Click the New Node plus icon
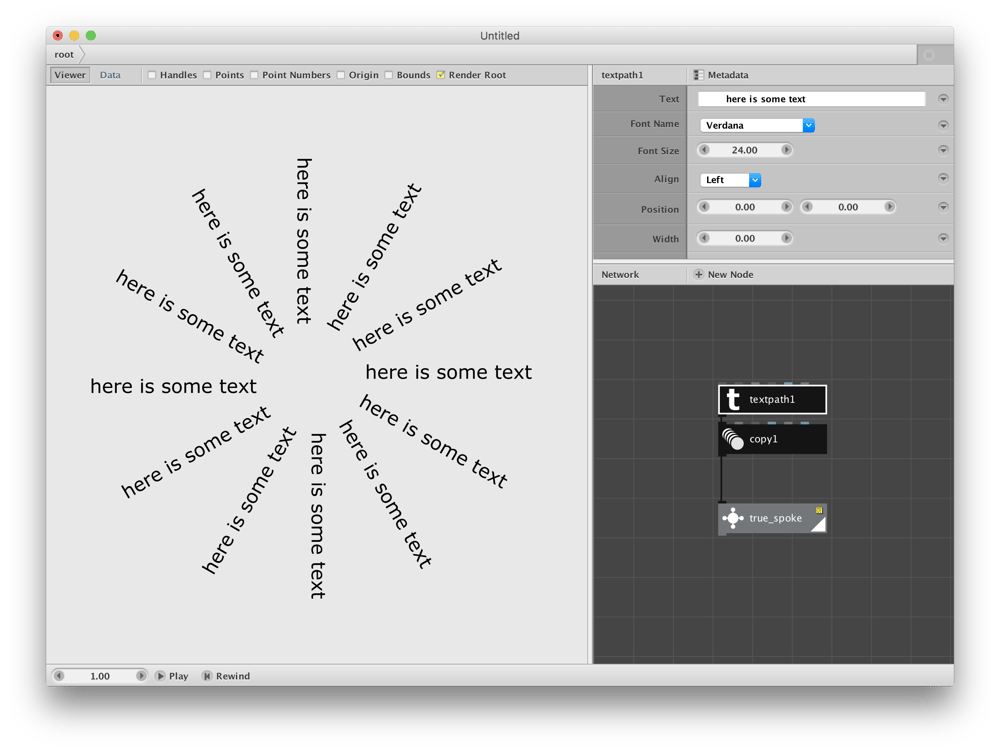 (698, 274)
